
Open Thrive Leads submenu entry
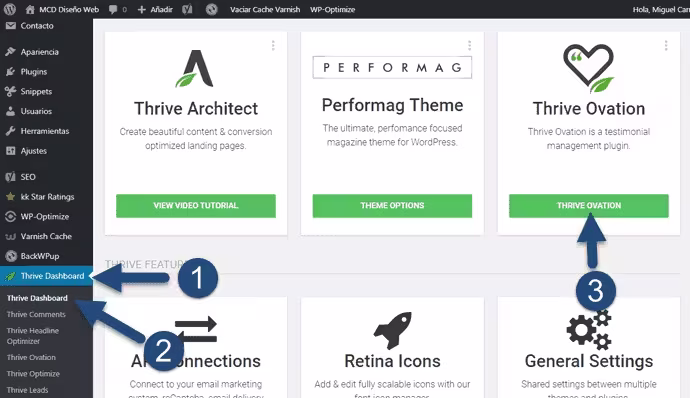(x=27, y=390)
